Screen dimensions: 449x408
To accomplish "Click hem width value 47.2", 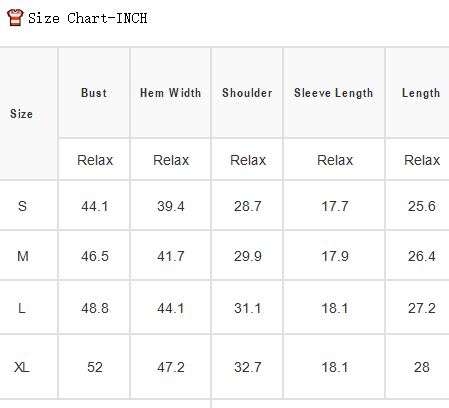I will [171, 367].
